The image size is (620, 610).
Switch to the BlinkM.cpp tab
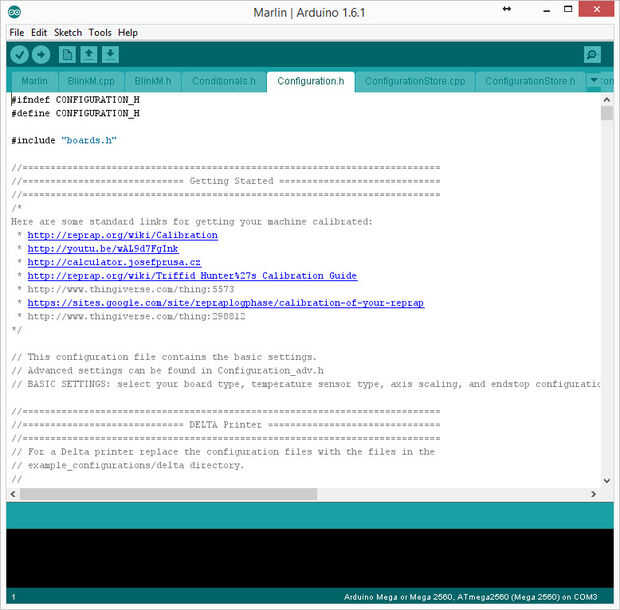pos(91,81)
